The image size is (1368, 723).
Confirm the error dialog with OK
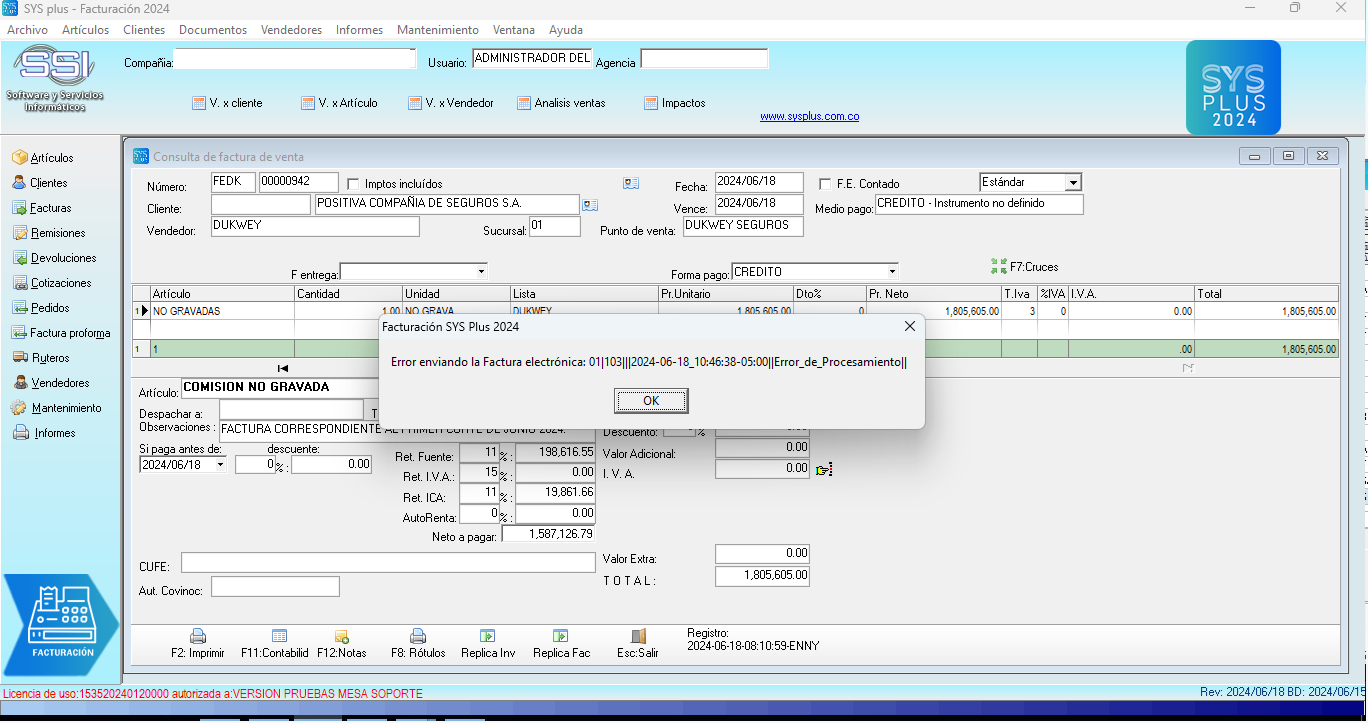[x=651, y=401]
